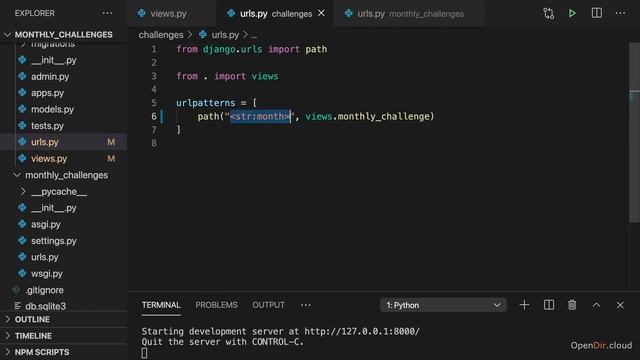Select the TERMINAL panel tab
Screen dimensions: 640x360
point(161,305)
